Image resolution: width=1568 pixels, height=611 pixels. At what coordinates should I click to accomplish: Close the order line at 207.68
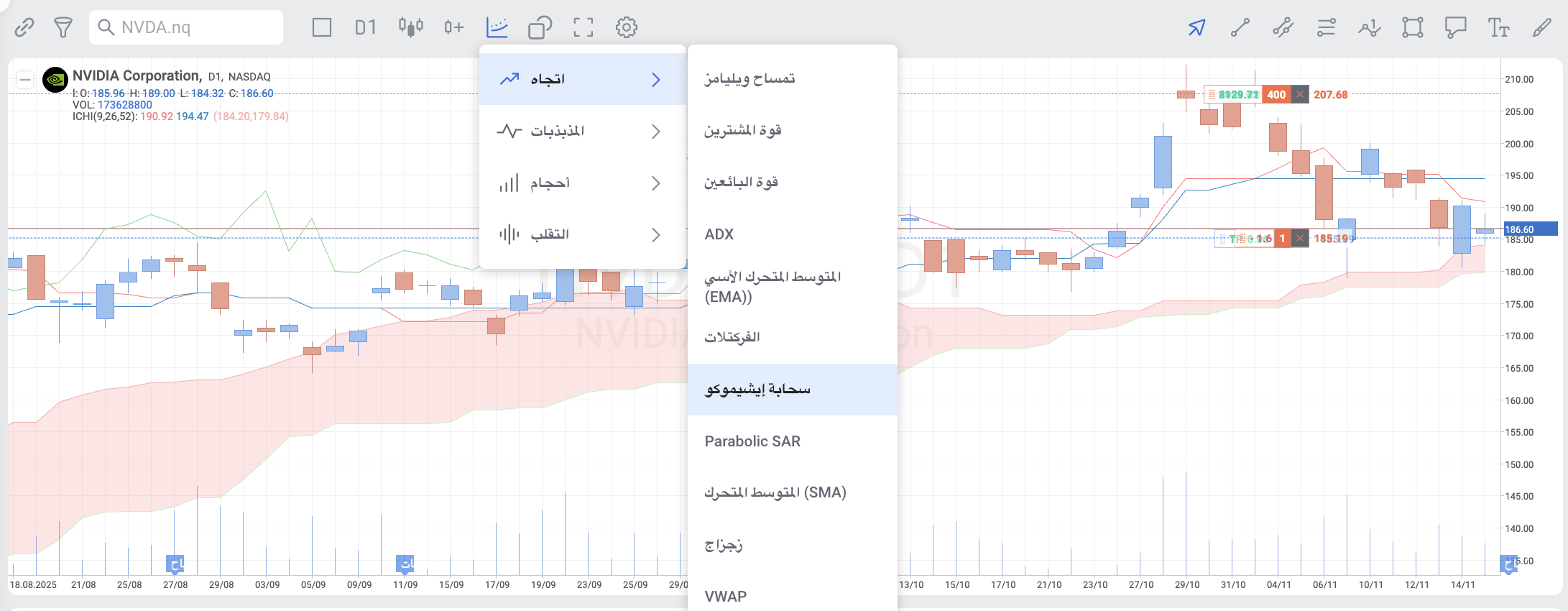coord(1300,94)
